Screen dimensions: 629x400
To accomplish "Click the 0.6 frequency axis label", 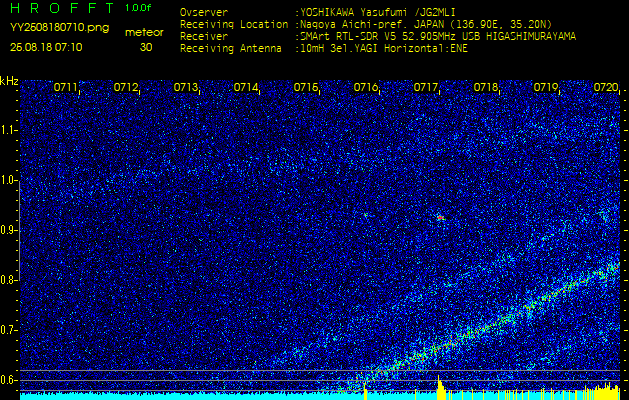I will (7, 380).
